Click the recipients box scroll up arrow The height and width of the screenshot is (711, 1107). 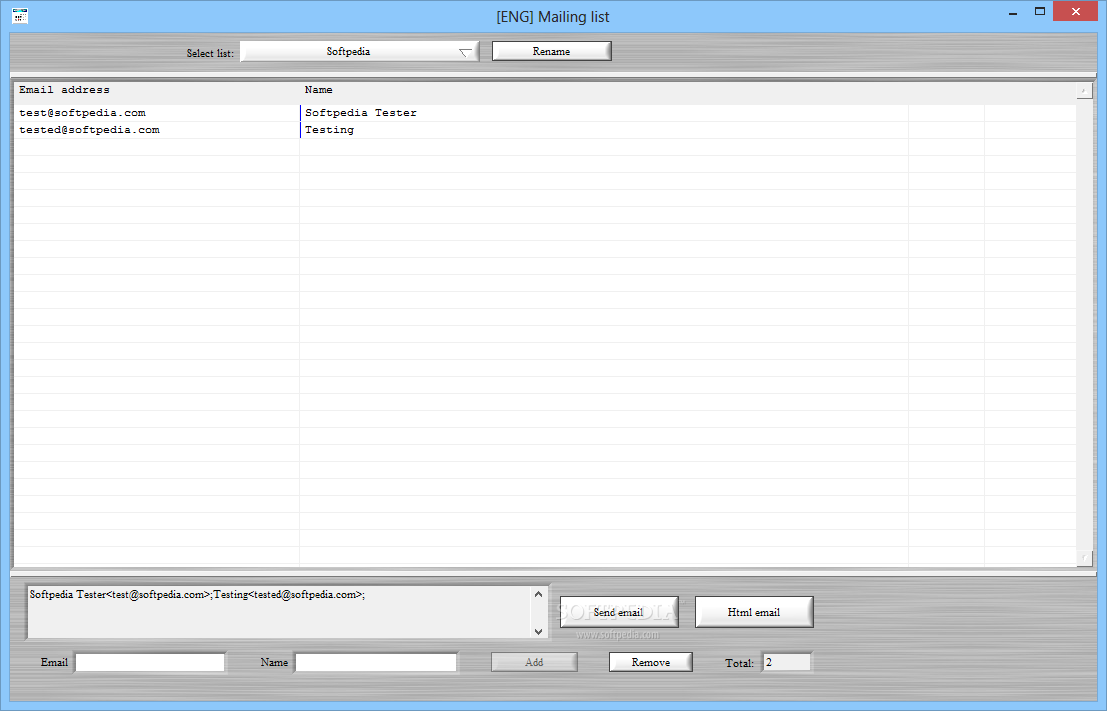(x=539, y=595)
